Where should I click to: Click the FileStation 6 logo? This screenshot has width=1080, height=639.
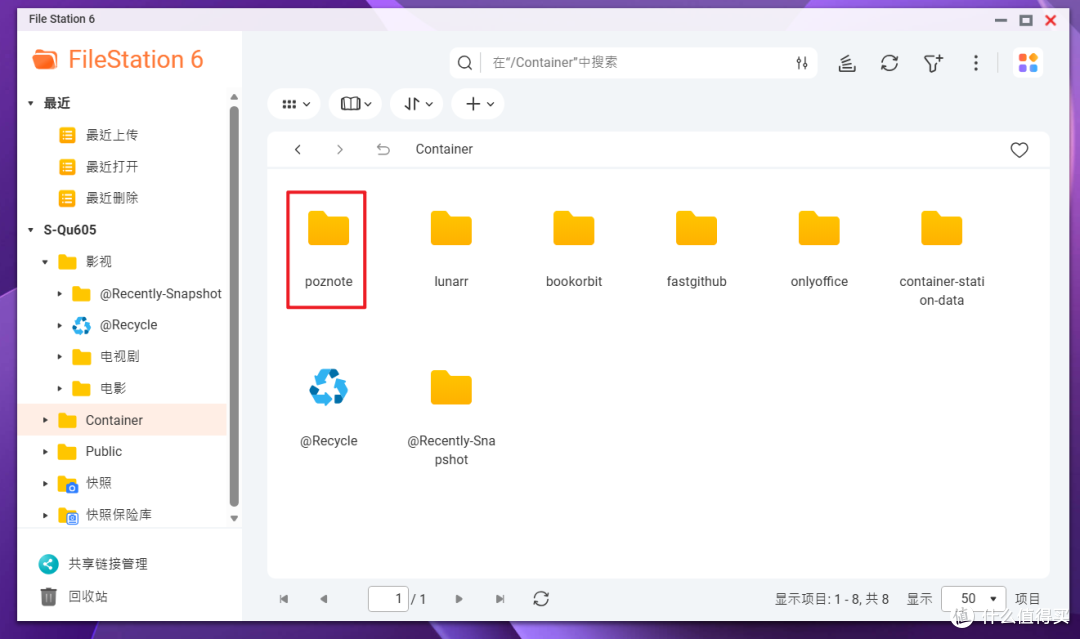click(x=118, y=60)
